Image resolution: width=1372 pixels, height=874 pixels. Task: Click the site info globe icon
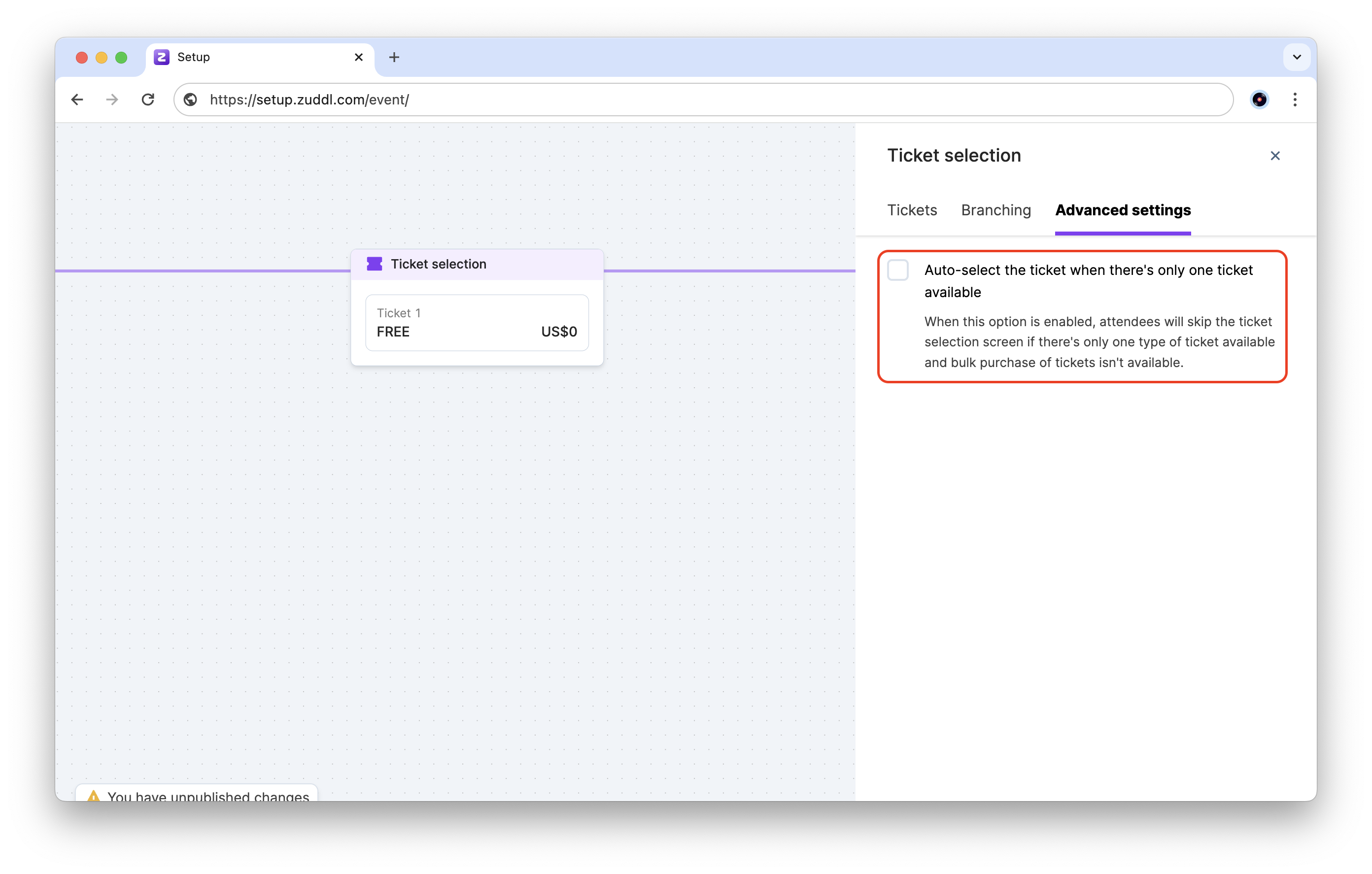(191, 100)
